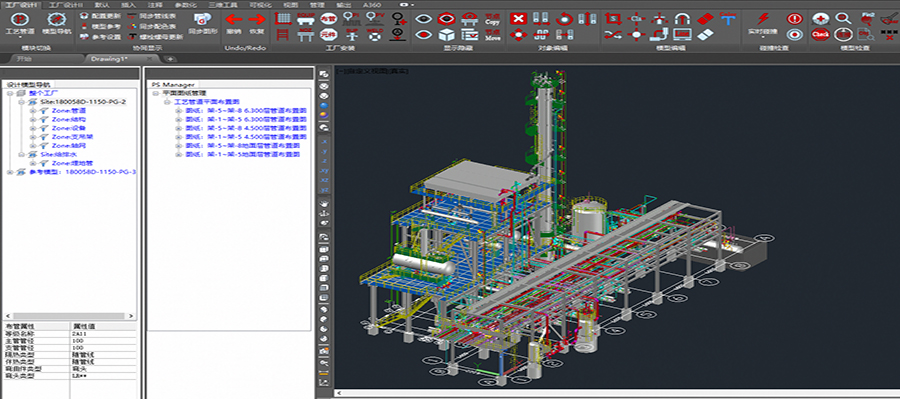Click the PI instrument placement icon
Image resolution: width=900 pixels, height=399 pixels.
pos(351,18)
